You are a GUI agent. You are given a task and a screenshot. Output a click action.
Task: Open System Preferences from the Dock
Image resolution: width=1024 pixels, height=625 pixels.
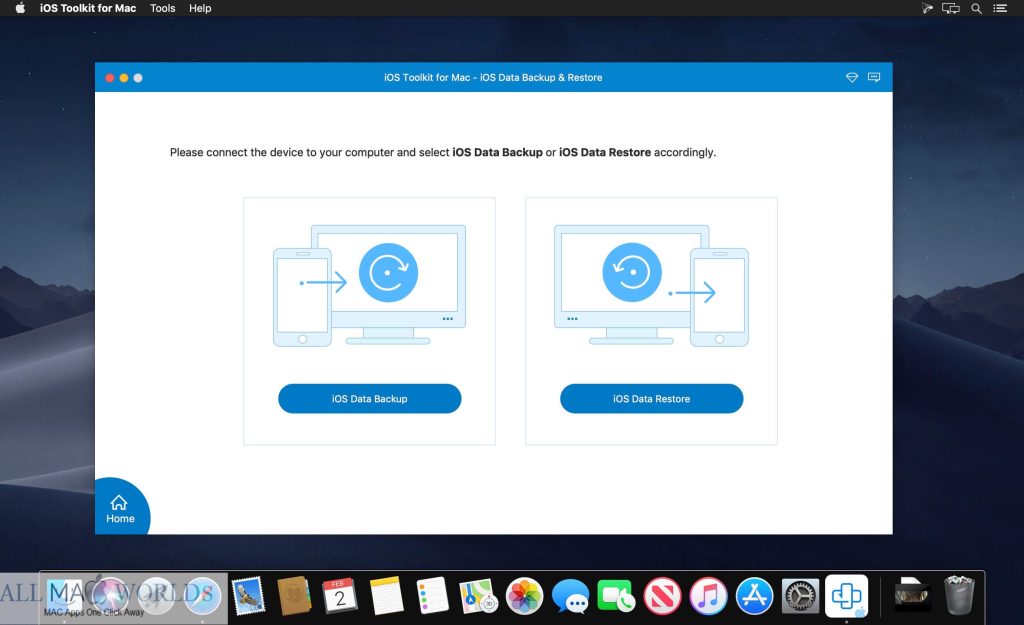[800, 596]
